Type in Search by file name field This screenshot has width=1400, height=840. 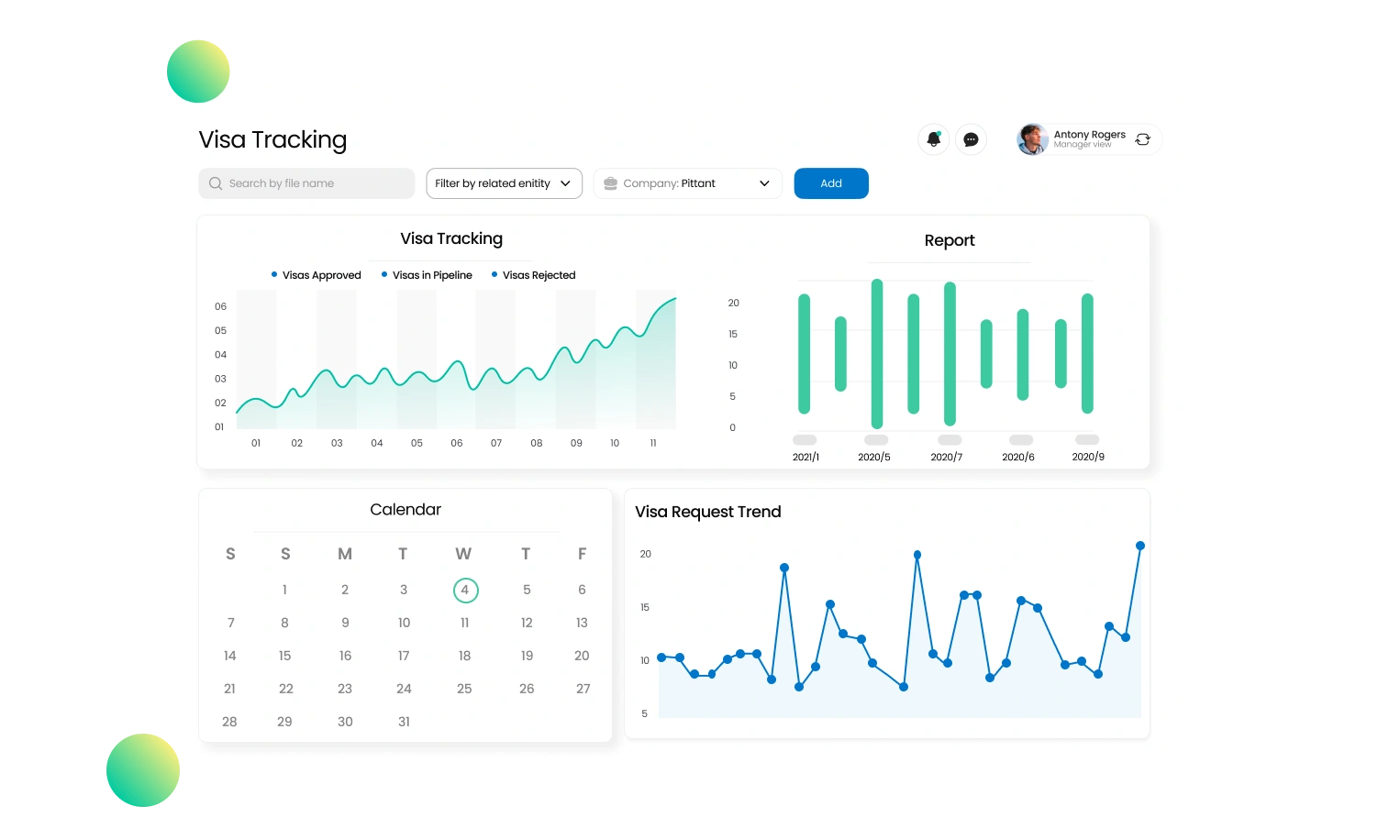[317, 183]
